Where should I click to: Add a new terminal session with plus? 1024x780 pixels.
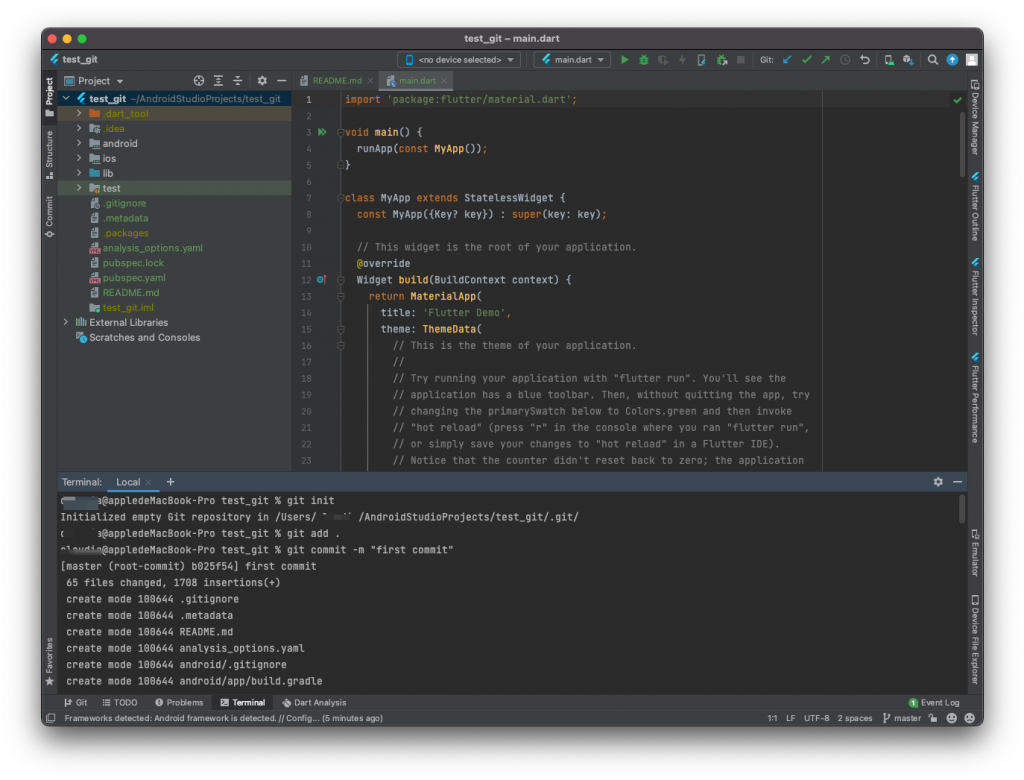pyautogui.click(x=170, y=481)
